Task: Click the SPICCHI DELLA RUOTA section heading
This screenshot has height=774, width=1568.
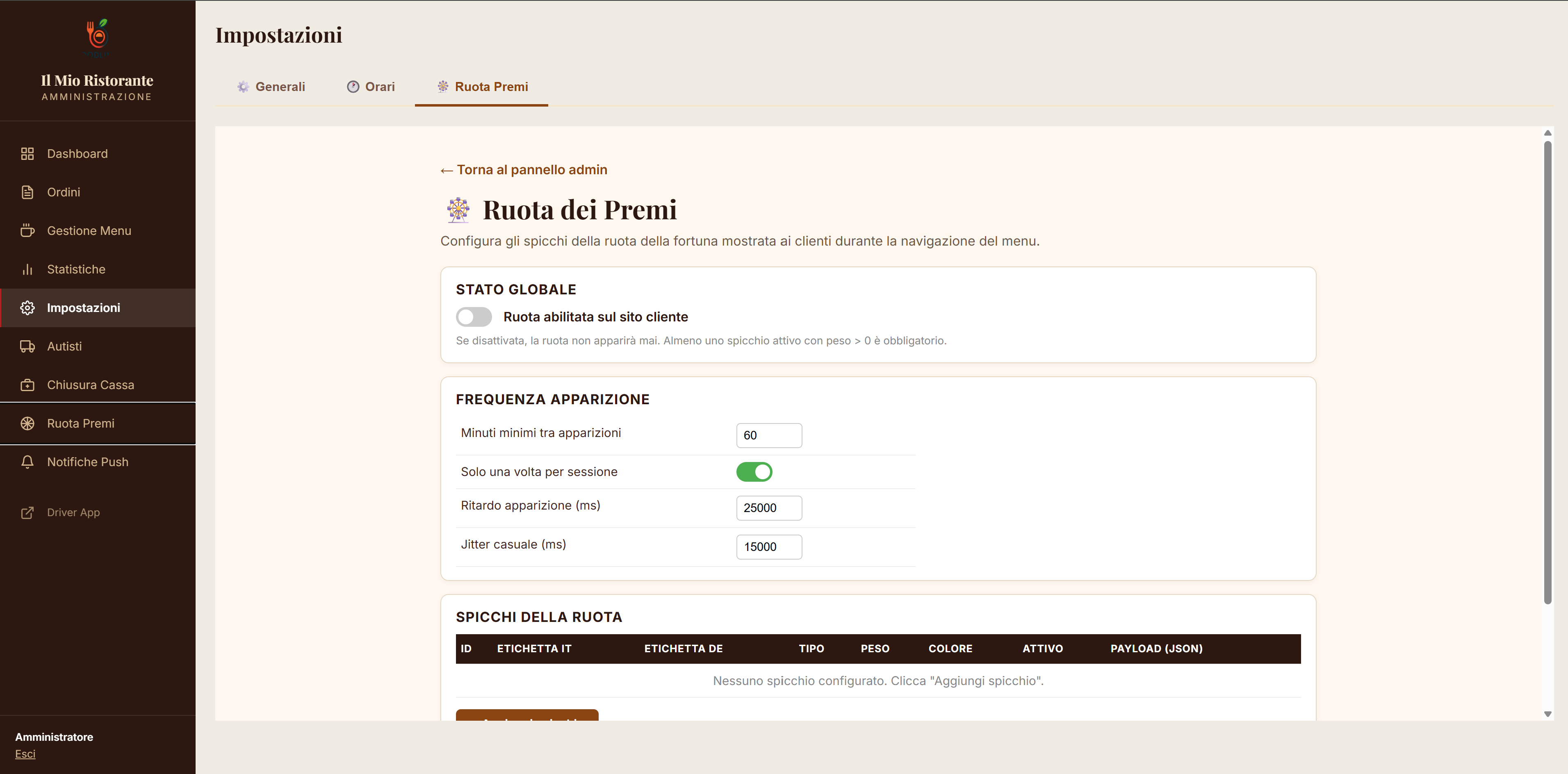Action: click(539, 617)
